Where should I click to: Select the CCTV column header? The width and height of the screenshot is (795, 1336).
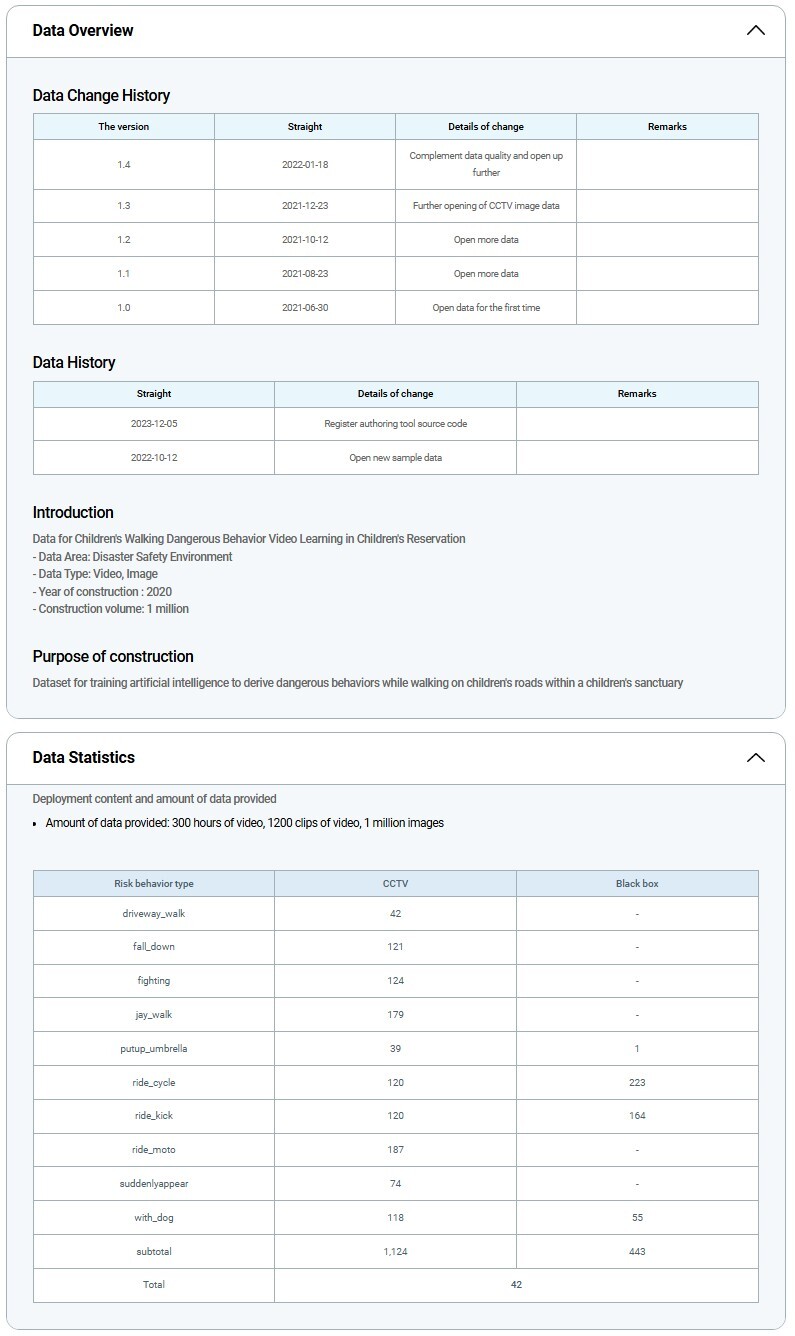(395, 883)
